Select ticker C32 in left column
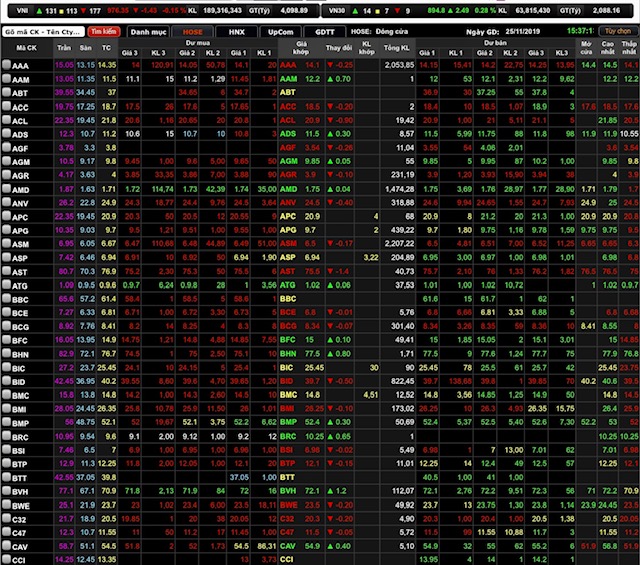The image size is (640, 565). point(19,520)
